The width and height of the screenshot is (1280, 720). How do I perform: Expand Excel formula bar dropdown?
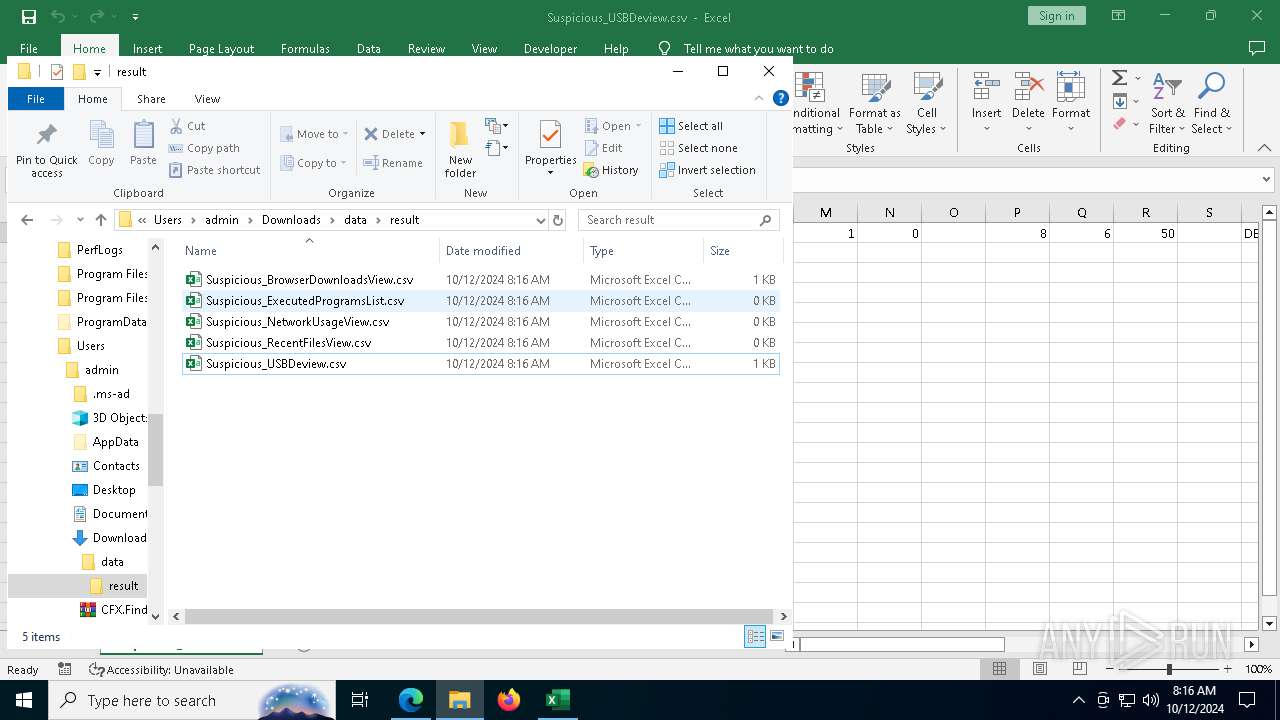pos(1268,180)
